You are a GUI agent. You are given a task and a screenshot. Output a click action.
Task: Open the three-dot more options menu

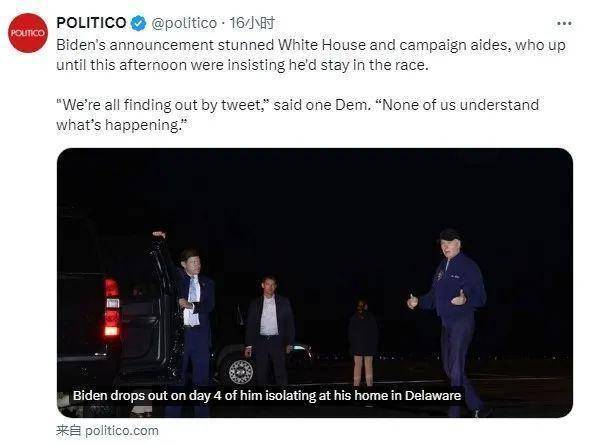564,24
